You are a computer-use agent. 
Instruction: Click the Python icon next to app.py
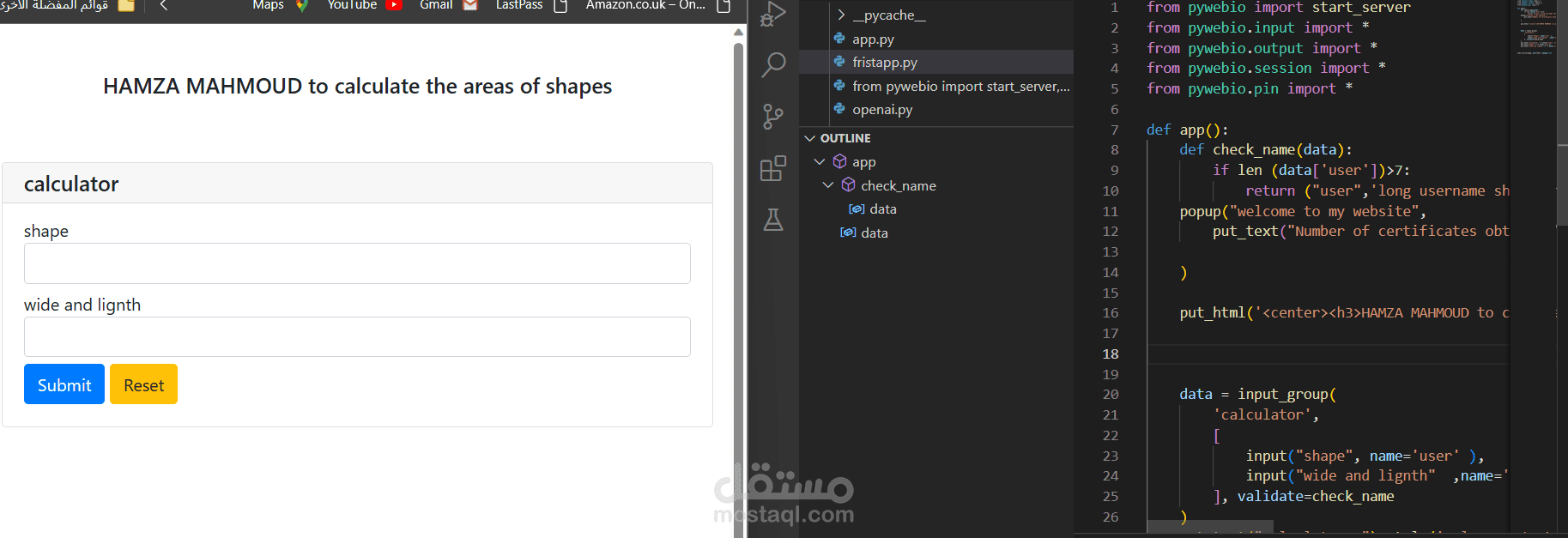839,39
